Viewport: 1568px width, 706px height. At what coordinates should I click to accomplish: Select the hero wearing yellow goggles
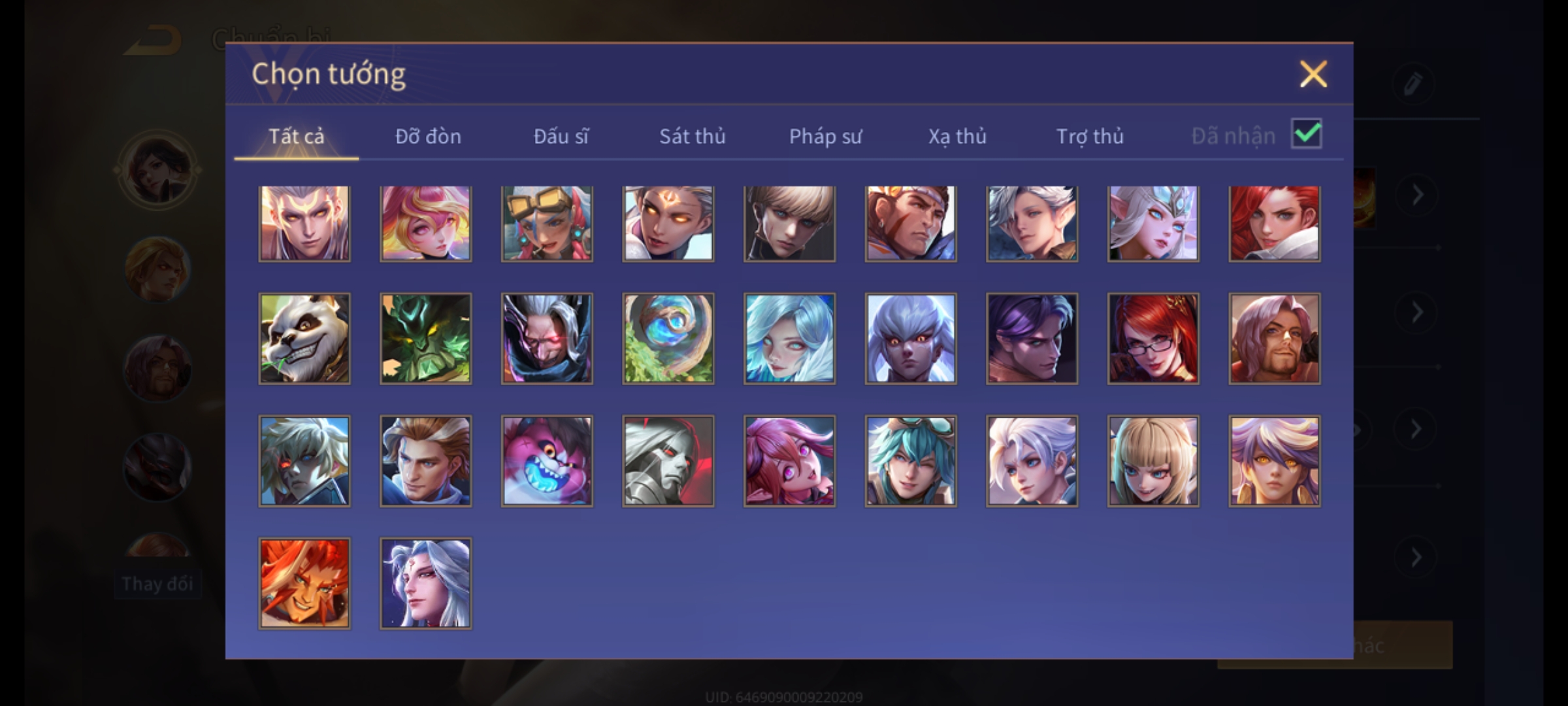click(547, 224)
